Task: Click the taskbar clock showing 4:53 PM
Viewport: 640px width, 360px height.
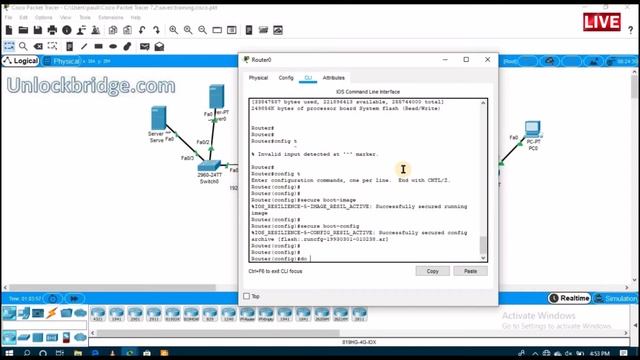Action: (600, 353)
